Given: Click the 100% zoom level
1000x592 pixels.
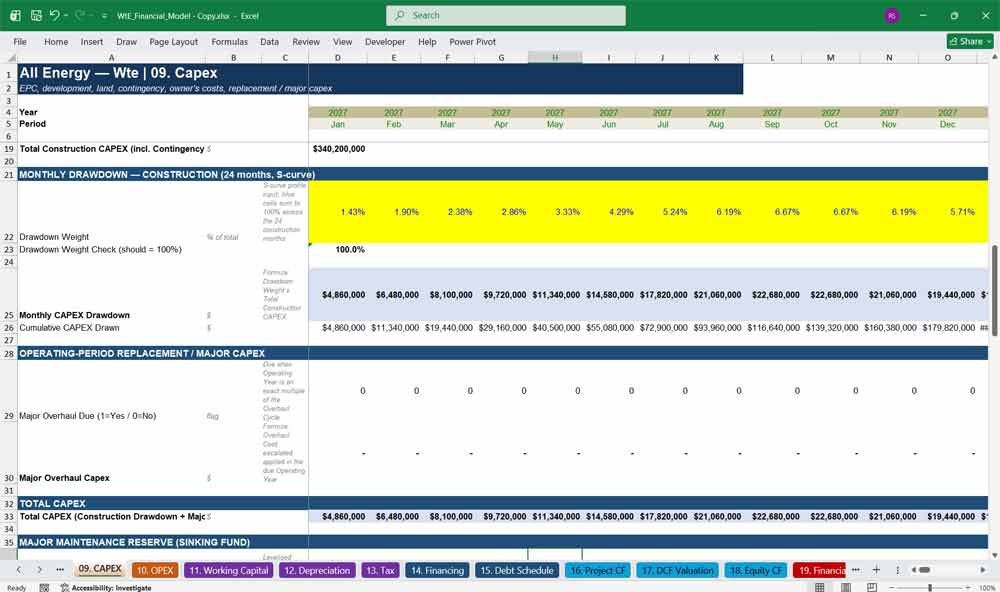Looking at the screenshot, I should [987, 588].
